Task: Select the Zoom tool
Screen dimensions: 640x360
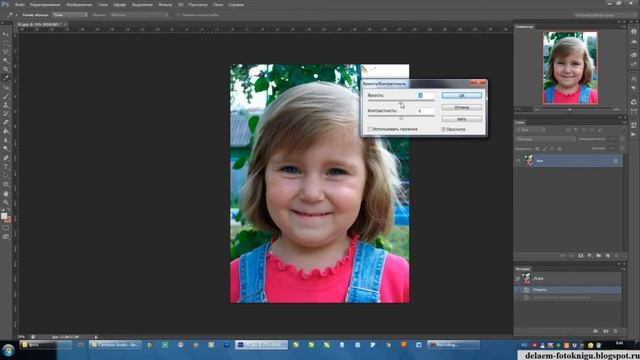Action: click(6, 202)
